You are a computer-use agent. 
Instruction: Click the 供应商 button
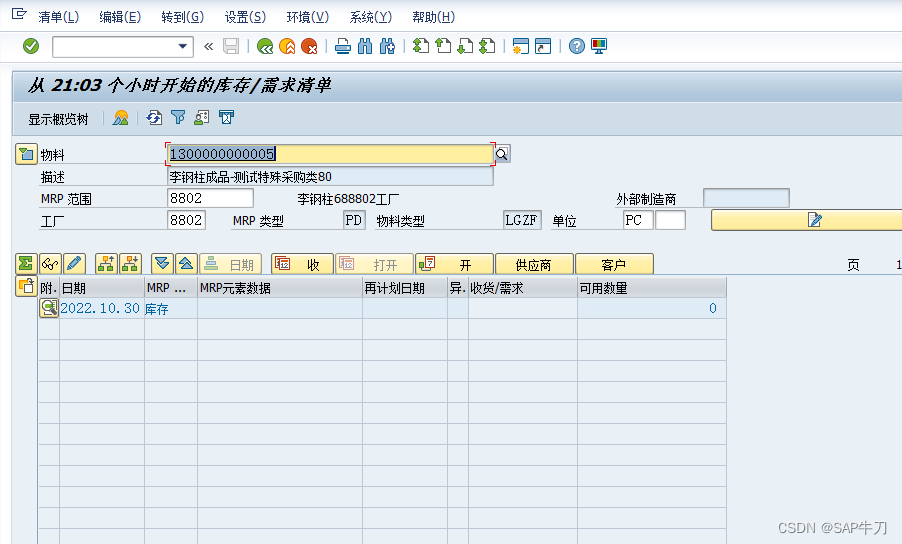coord(534,264)
